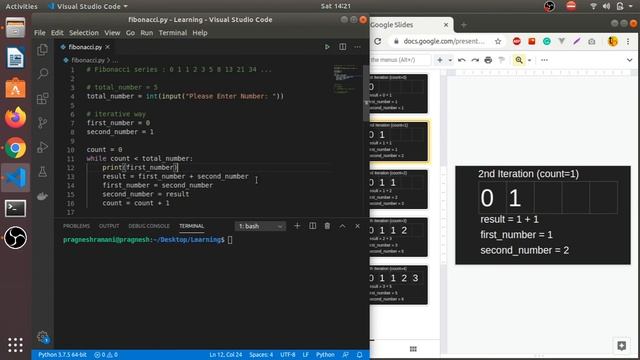The width and height of the screenshot is (640, 360).
Task: Click Undo in Google Slides toolbar
Action: tap(462, 60)
